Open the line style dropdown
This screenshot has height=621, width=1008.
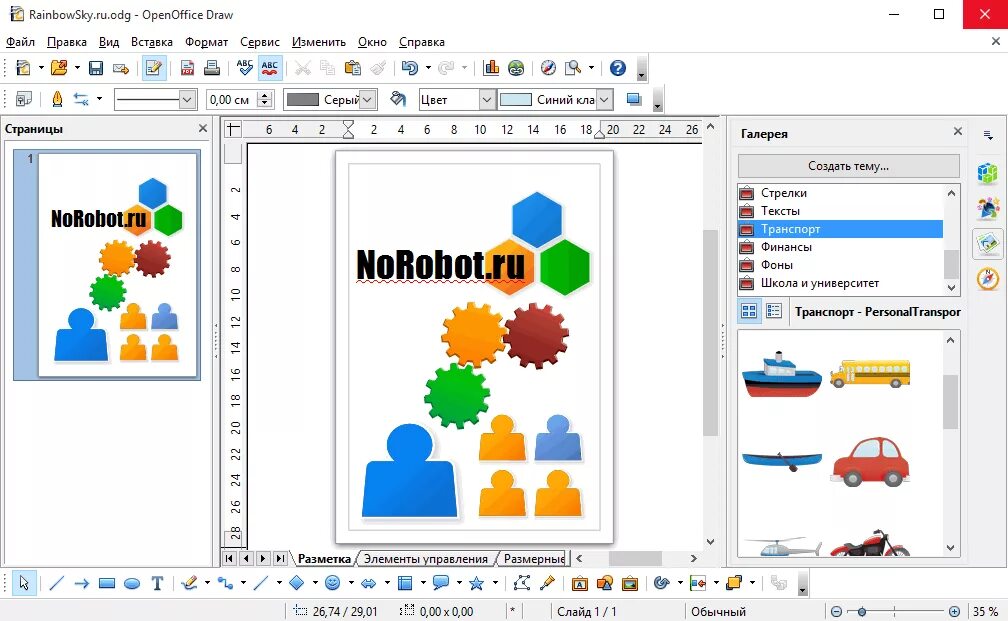coord(187,100)
